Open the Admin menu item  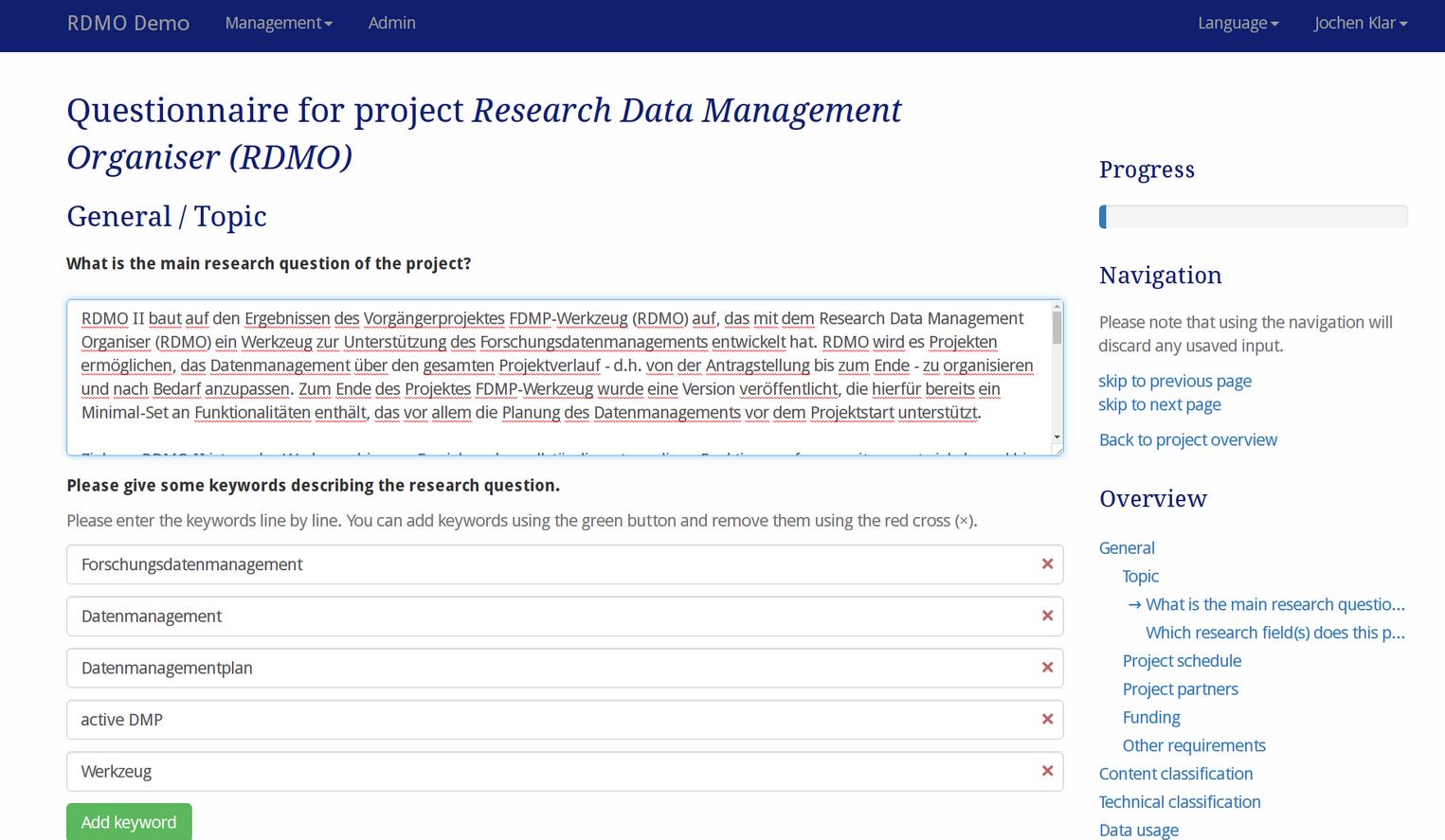pyautogui.click(x=391, y=23)
